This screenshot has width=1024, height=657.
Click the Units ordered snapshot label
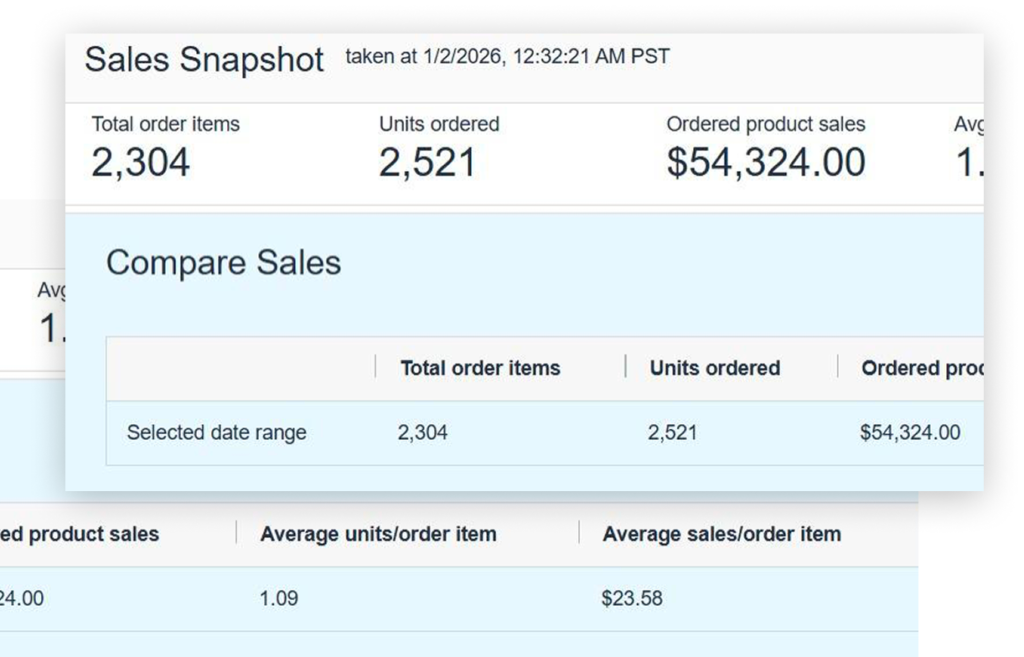click(439, 125)
